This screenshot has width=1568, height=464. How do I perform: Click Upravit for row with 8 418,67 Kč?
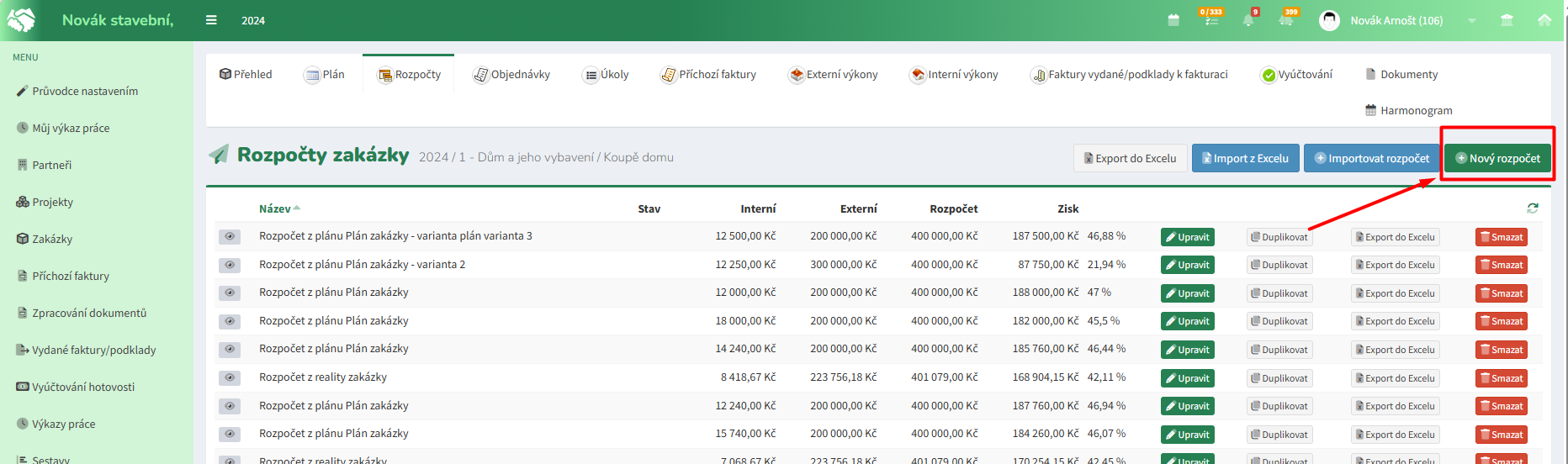point(1187,378)
